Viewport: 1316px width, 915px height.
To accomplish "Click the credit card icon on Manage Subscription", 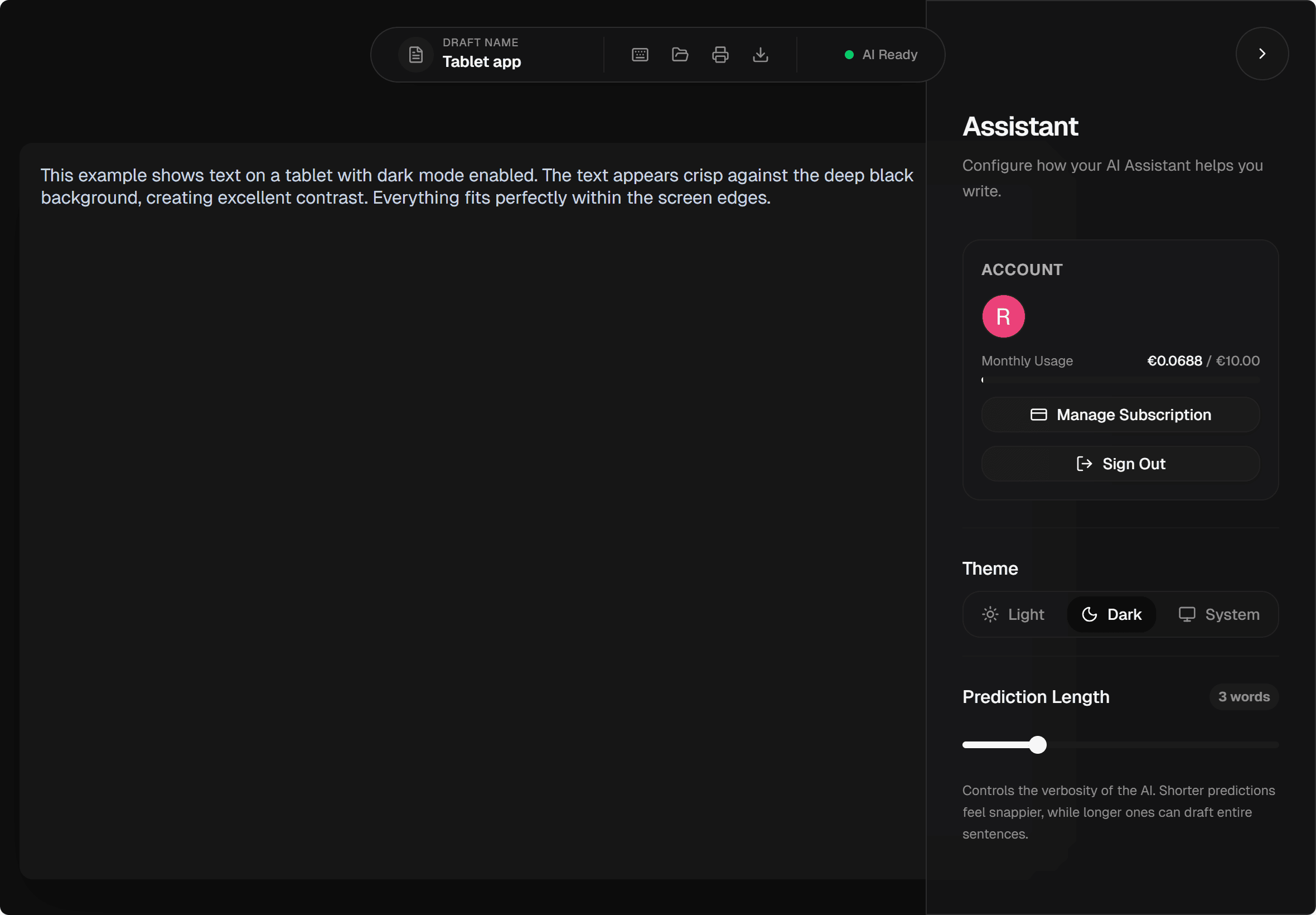I will coord(1038,415).
